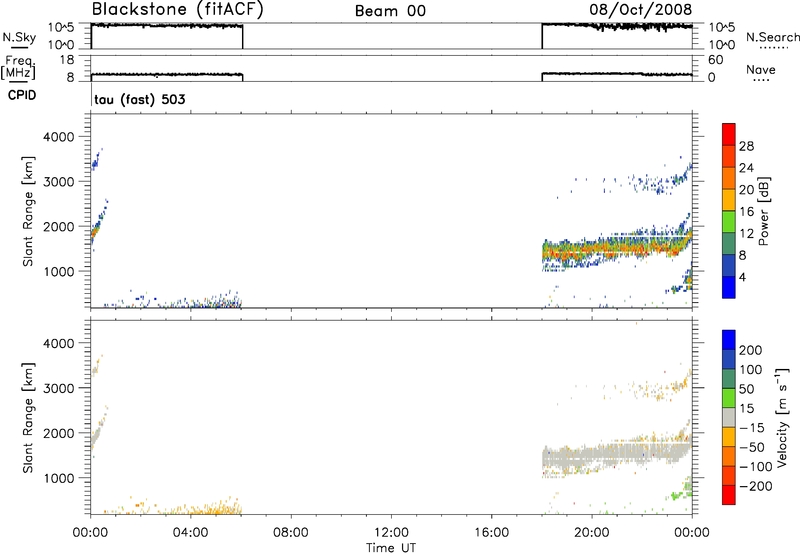Click the "16:00" time tick label

(x=491, y=533)
